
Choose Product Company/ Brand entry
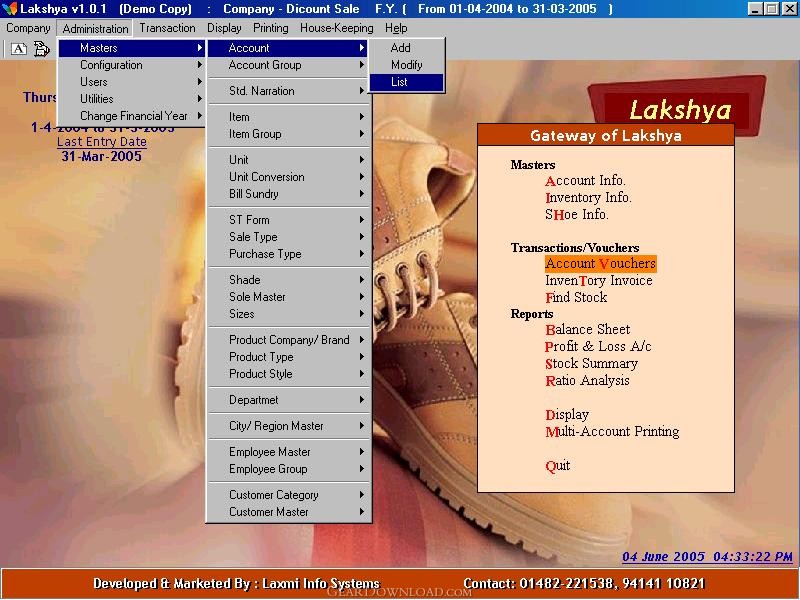[288, 340]
